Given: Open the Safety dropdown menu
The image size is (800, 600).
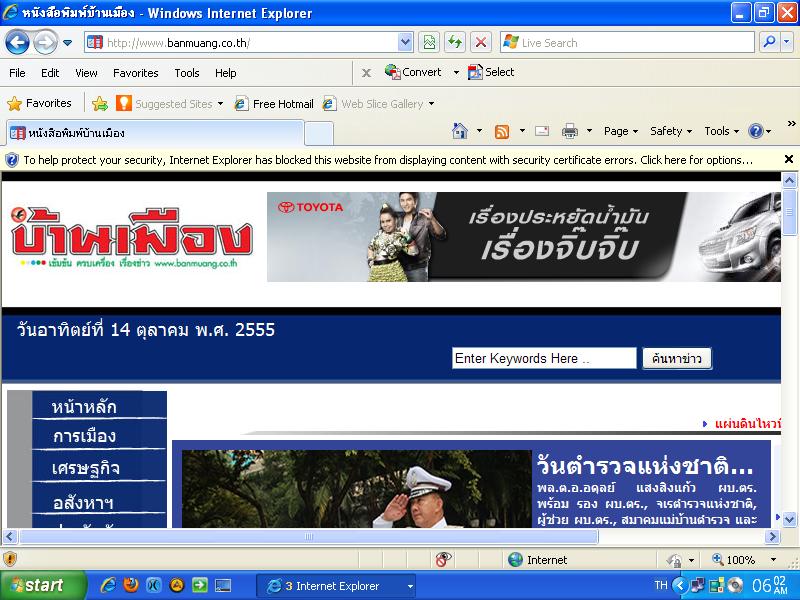Looking at the screenshot, I should 671,131.
